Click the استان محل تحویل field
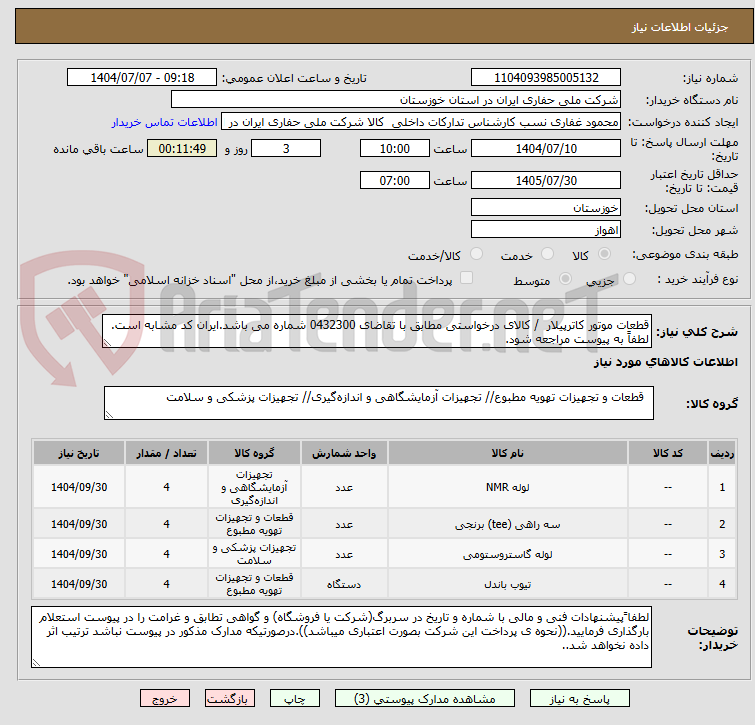Image resolution: width=755 pixels, height=725 pixels. pyautogui.click(x=545, y=208)
